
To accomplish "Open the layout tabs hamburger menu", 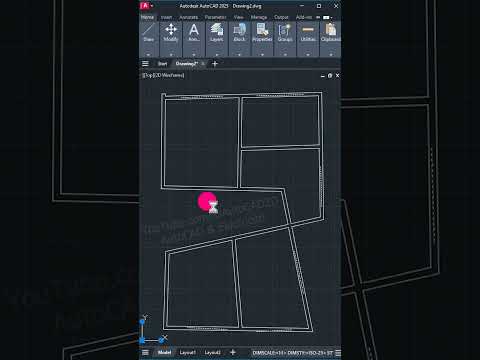I will click(145, 352).
